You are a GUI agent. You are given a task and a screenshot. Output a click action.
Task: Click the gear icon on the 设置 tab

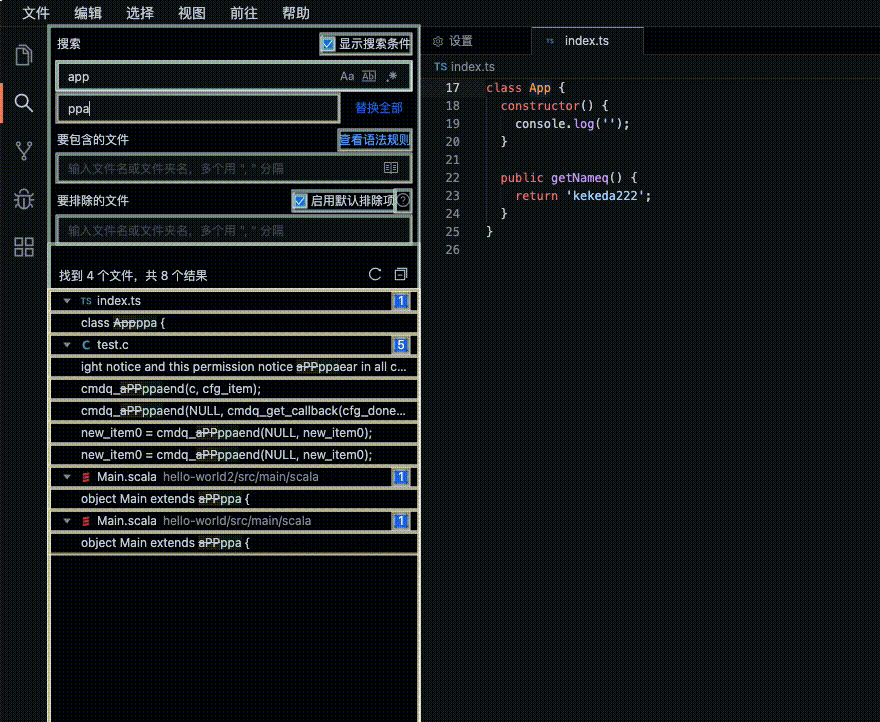[438, 41]
